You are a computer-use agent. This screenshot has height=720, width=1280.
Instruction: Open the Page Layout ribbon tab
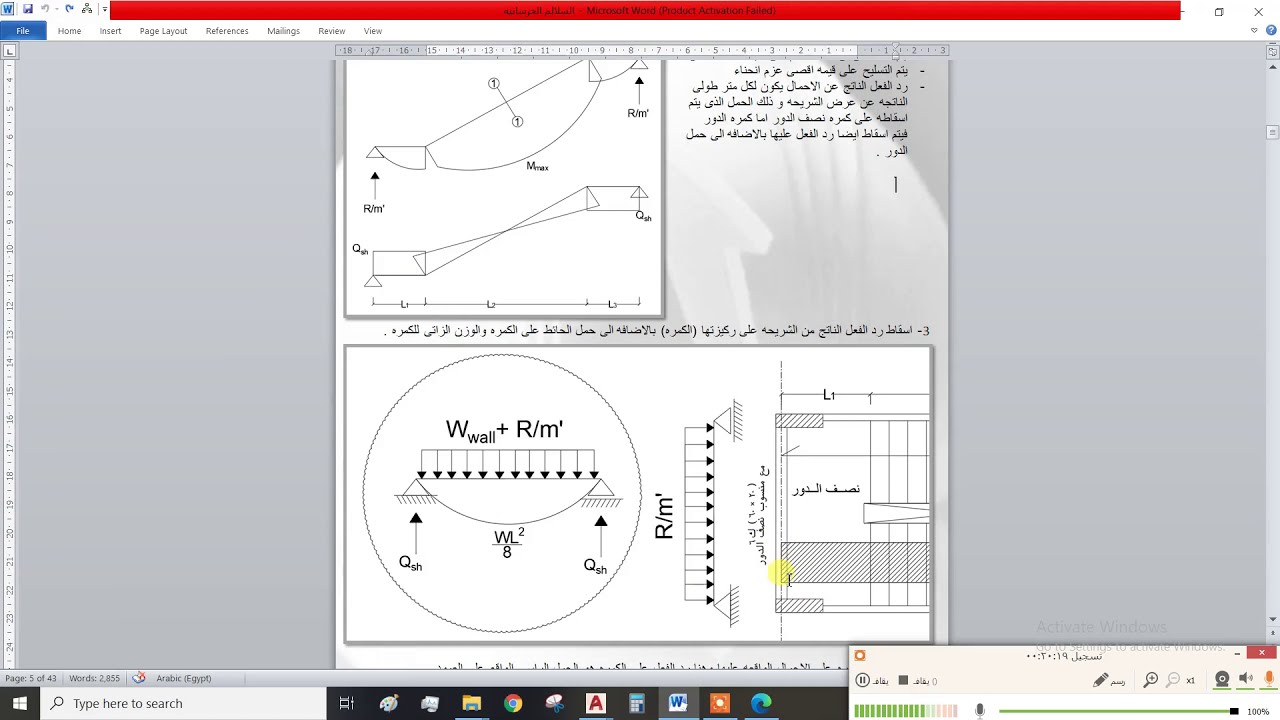[x=163, y=31]
